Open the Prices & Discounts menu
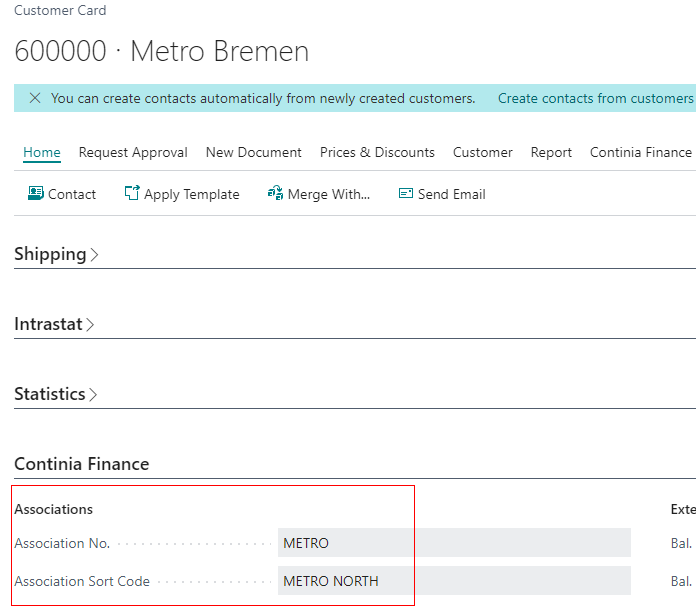696x606 pixels. 377,152
